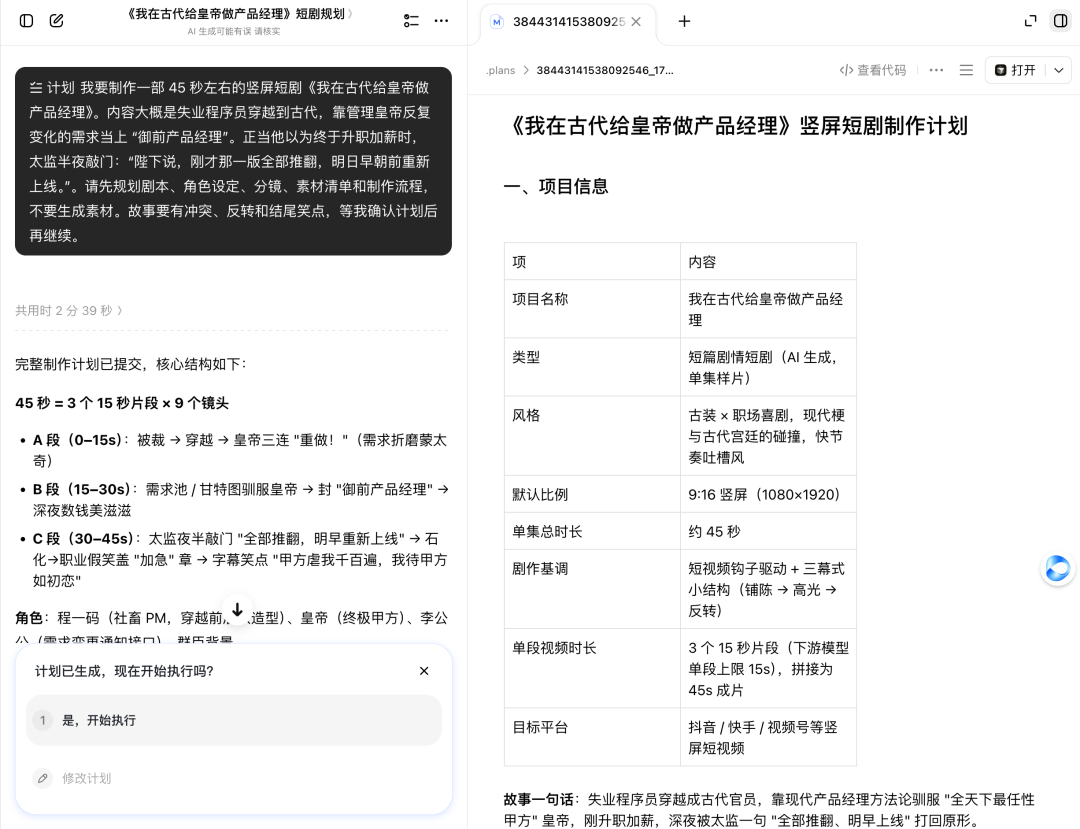Click pencil icon beside 修改计划
Screen dimensions: 1080x829
pyautogui.click(x=43, y=778)
